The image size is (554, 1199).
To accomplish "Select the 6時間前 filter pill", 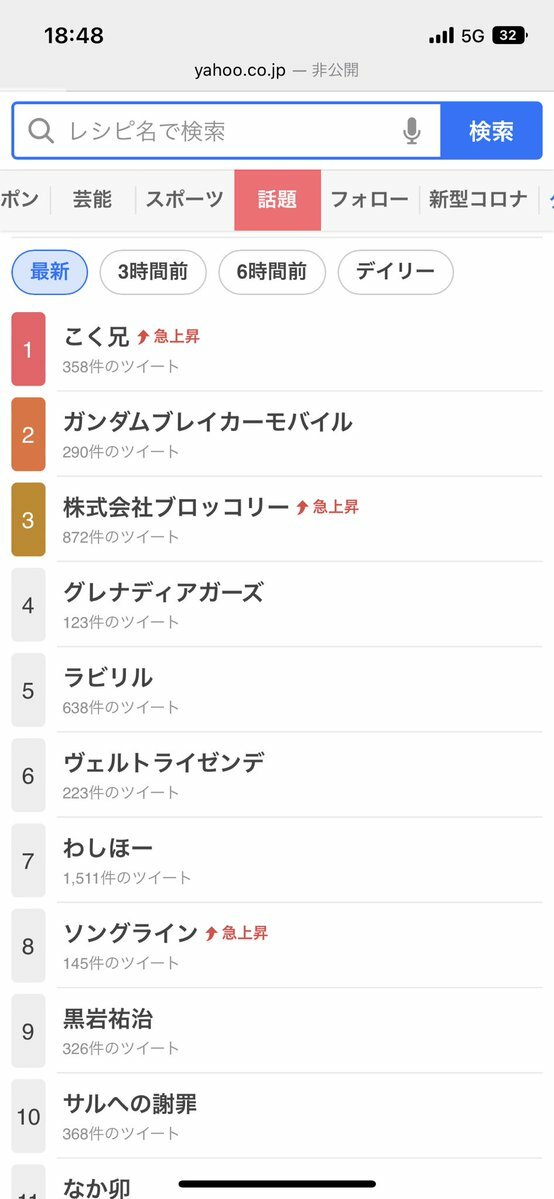I will (x=272, y=271).
